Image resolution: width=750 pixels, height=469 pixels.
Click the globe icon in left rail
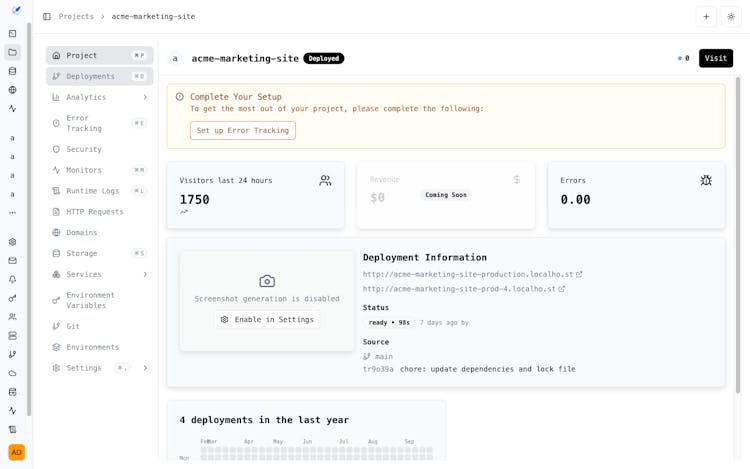click(x=12, y=90)
